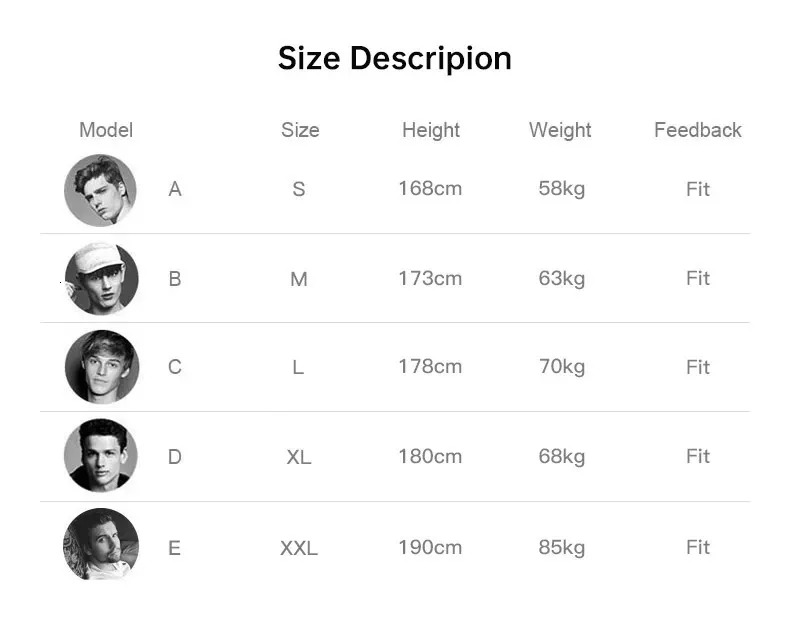Screen dimensions: 790x636
Task: Click the 173cm height value
Action: 430,278
